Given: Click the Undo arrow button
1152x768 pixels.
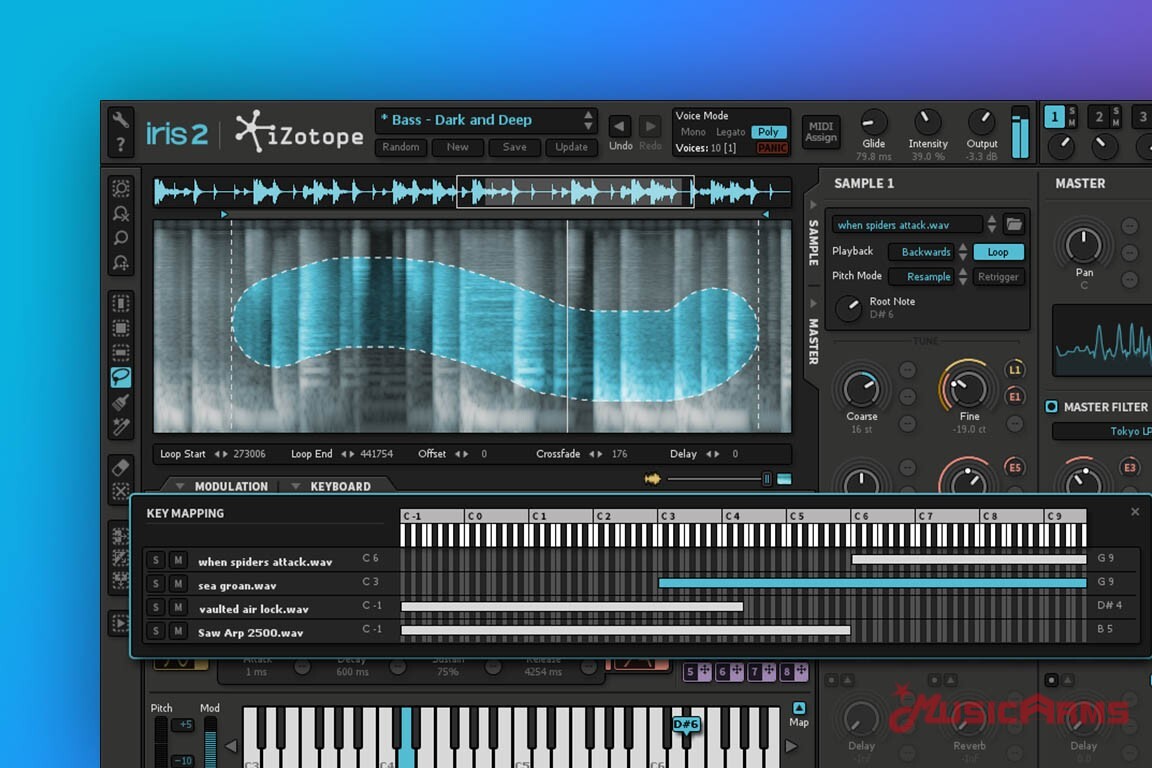Looking at the screenshot, I should tap(620, 126).
